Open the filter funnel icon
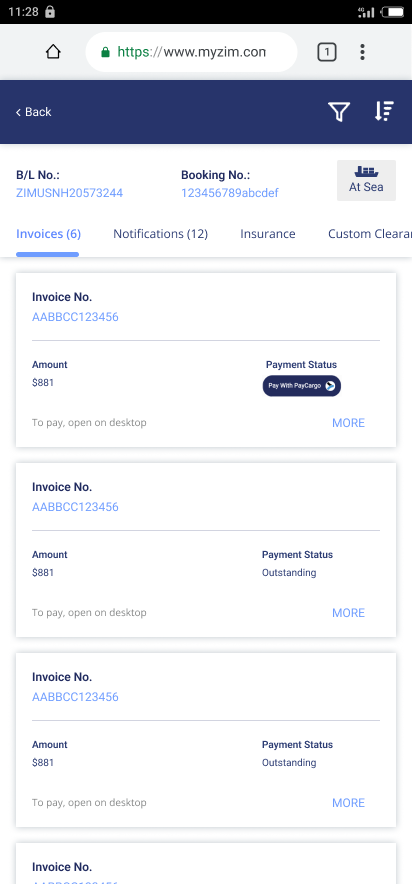Image resolution: width=412 pixels, height=884 pixels. [x=339, y=112]
